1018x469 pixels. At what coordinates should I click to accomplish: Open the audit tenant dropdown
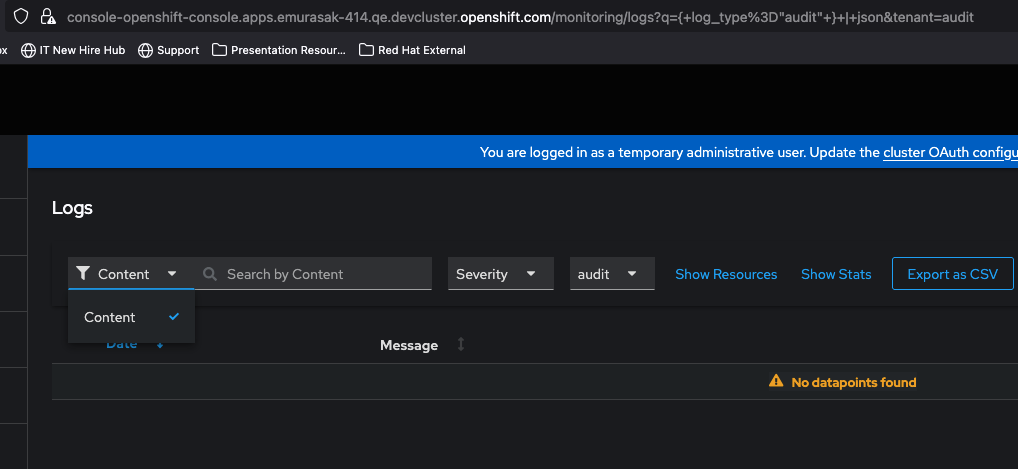point(611,274)
